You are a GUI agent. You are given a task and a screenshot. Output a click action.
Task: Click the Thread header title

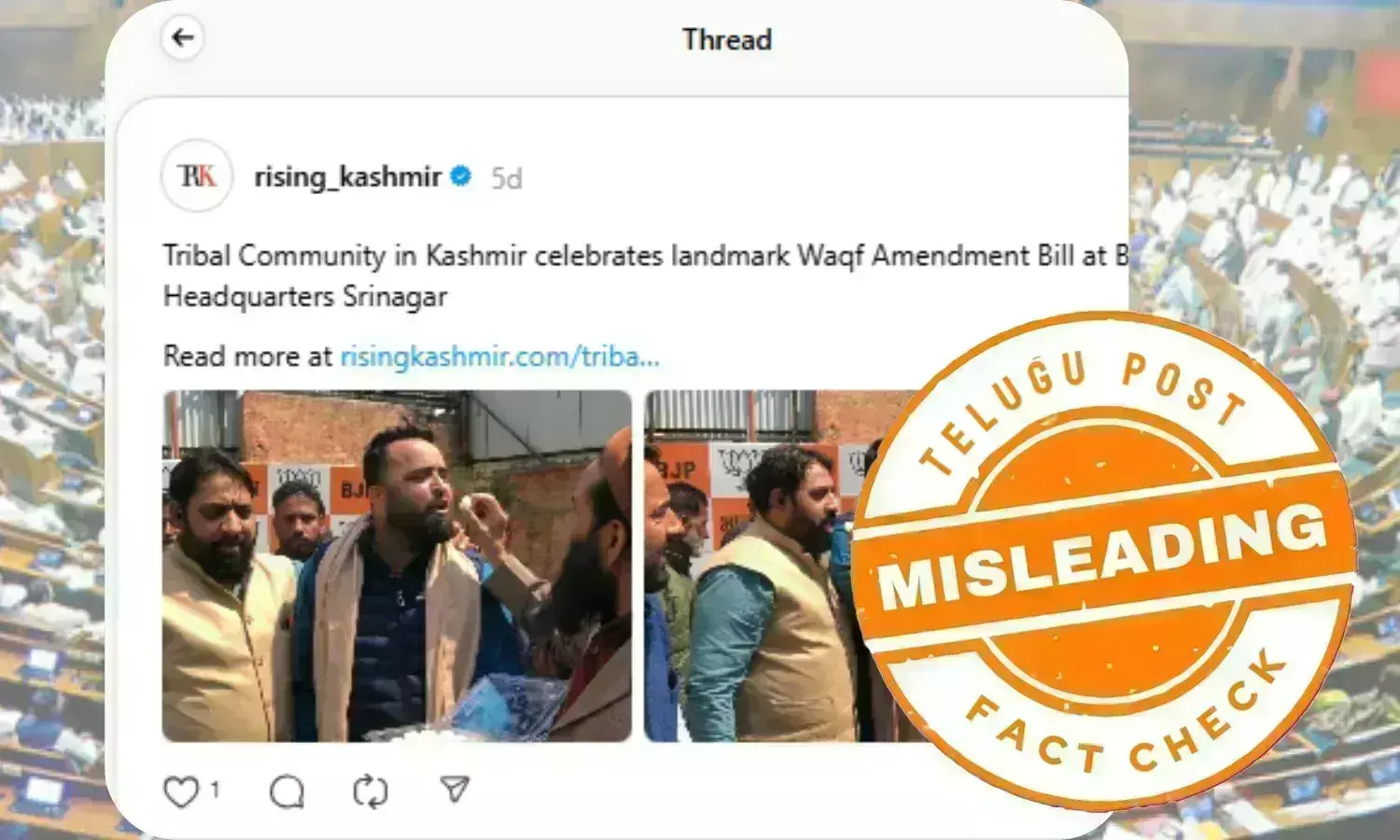[x=726, y=39]
